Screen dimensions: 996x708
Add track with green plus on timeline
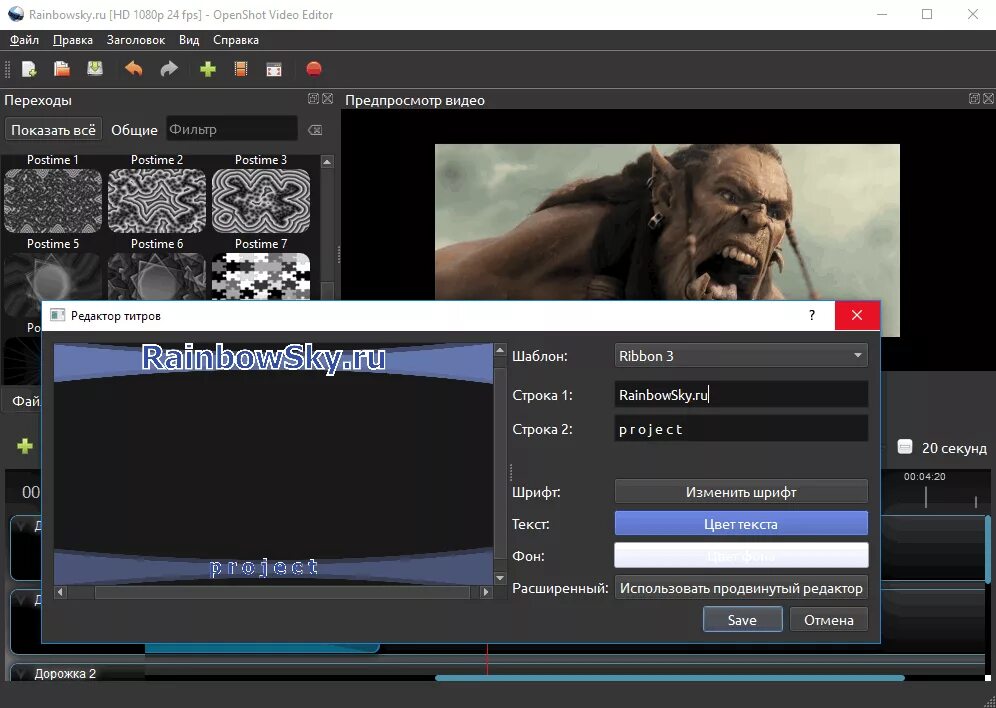point(25,446)
